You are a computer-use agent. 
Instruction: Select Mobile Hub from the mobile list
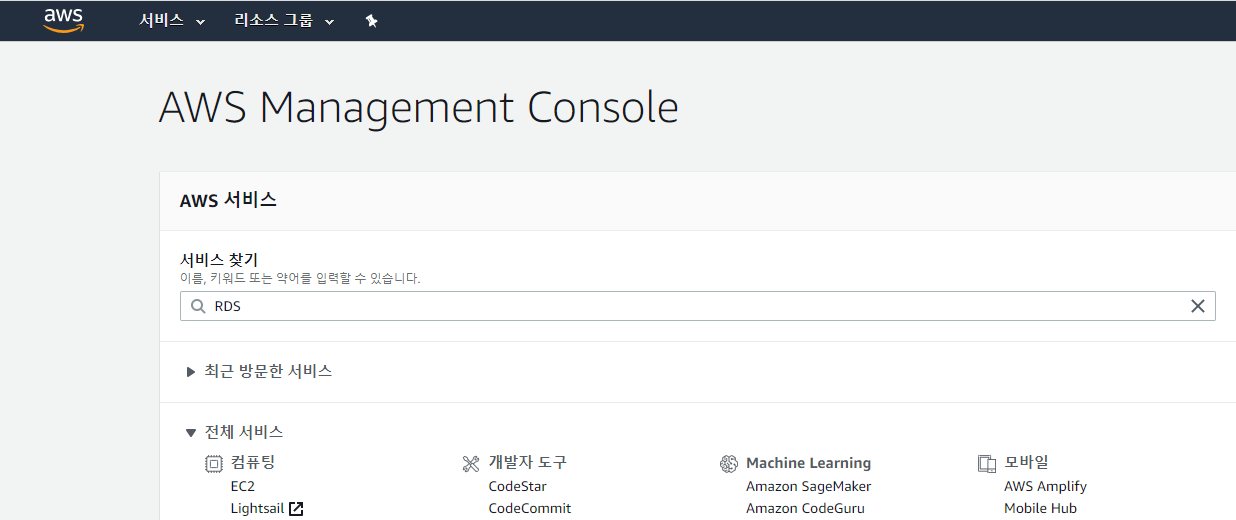coord(1040,508)
